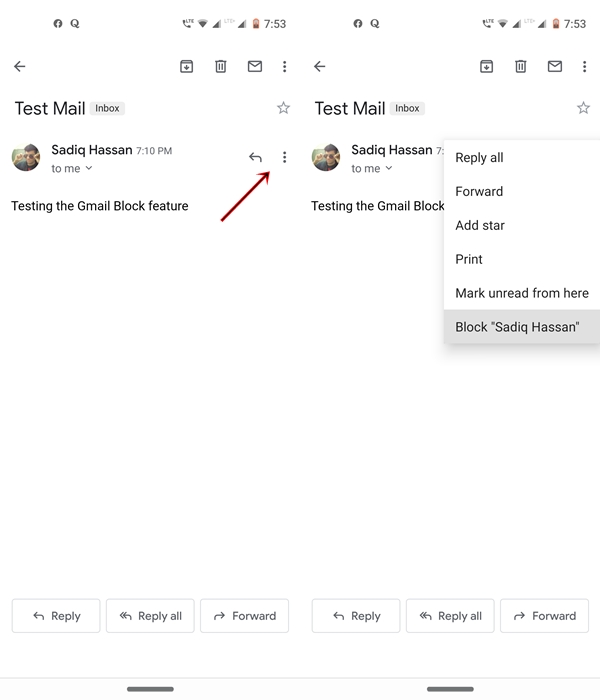Mark as unread envelope icon in right screenshot
Image resolution: width=600 pixels, height=700 pixels.
click(555, 67)
